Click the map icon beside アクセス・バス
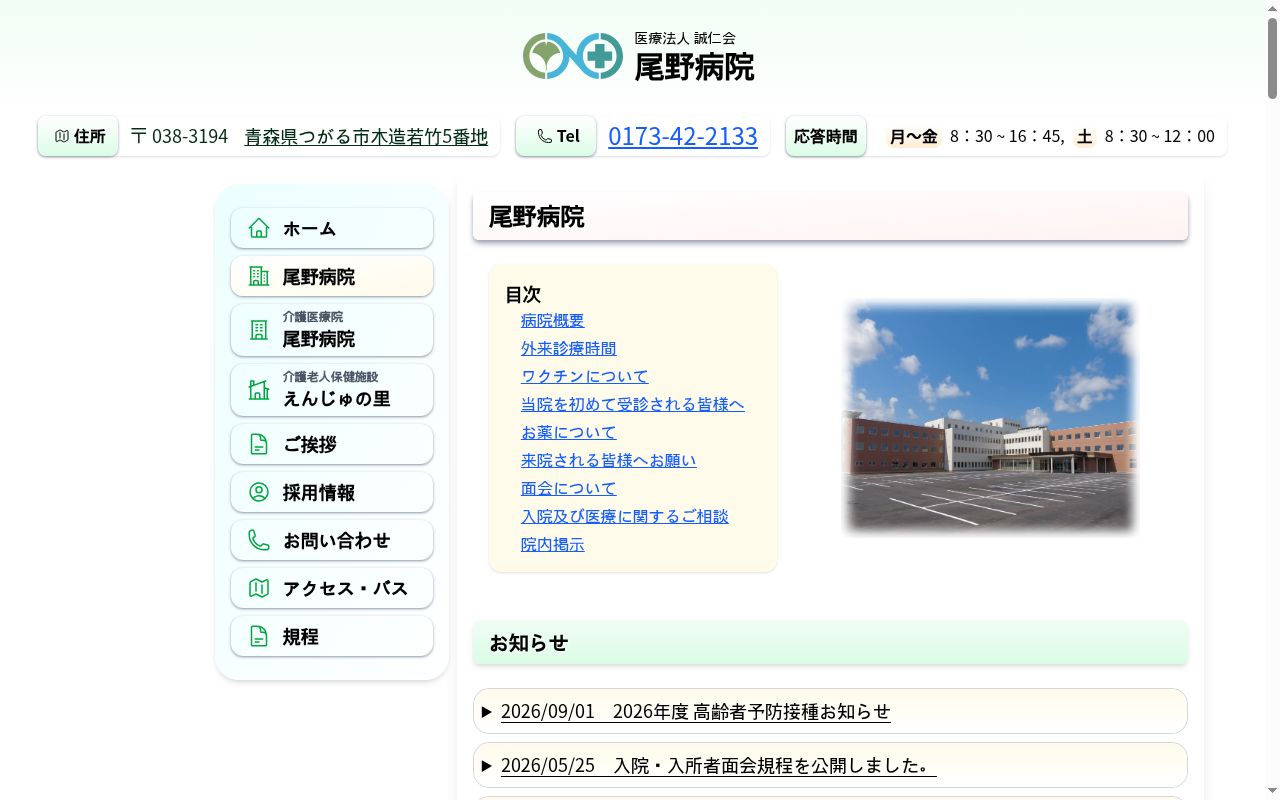1280x800 pixels. point(259,588)
